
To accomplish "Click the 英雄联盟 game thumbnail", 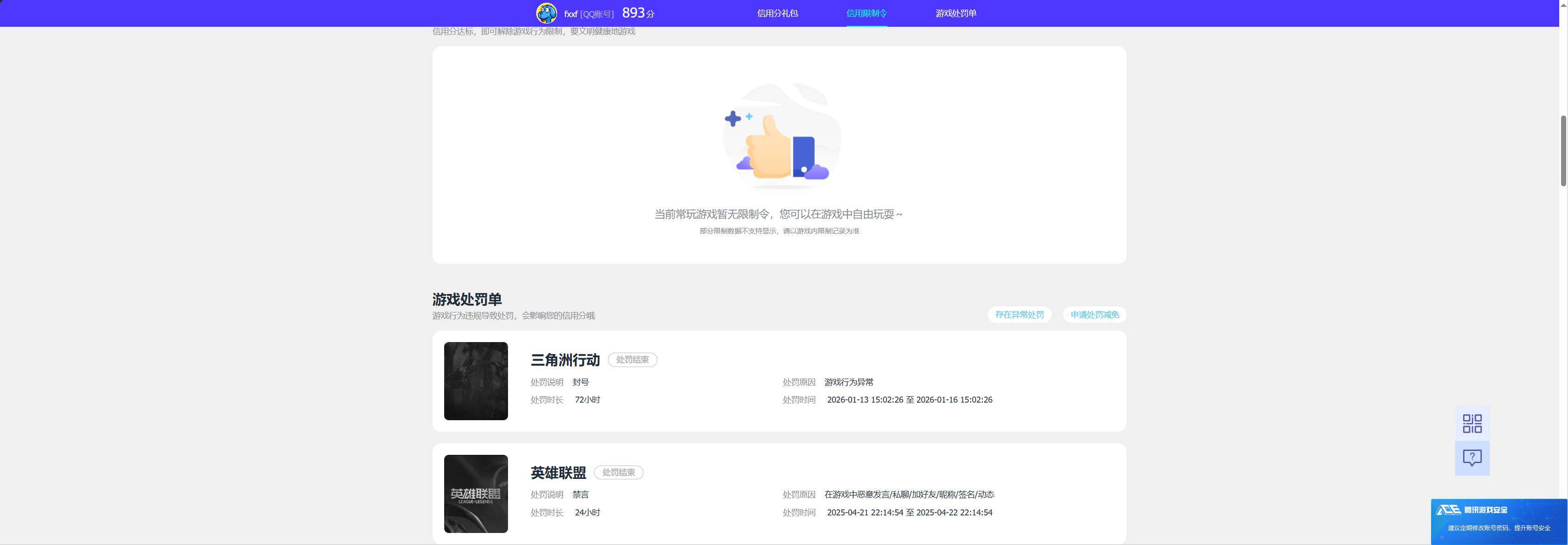I will point(475,494).
